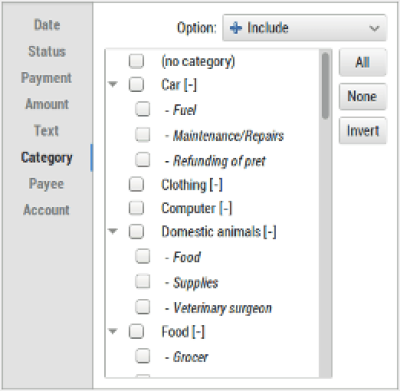Check the (no category) checkbox
Screen dimensions: 400x391
coord(136,61)
